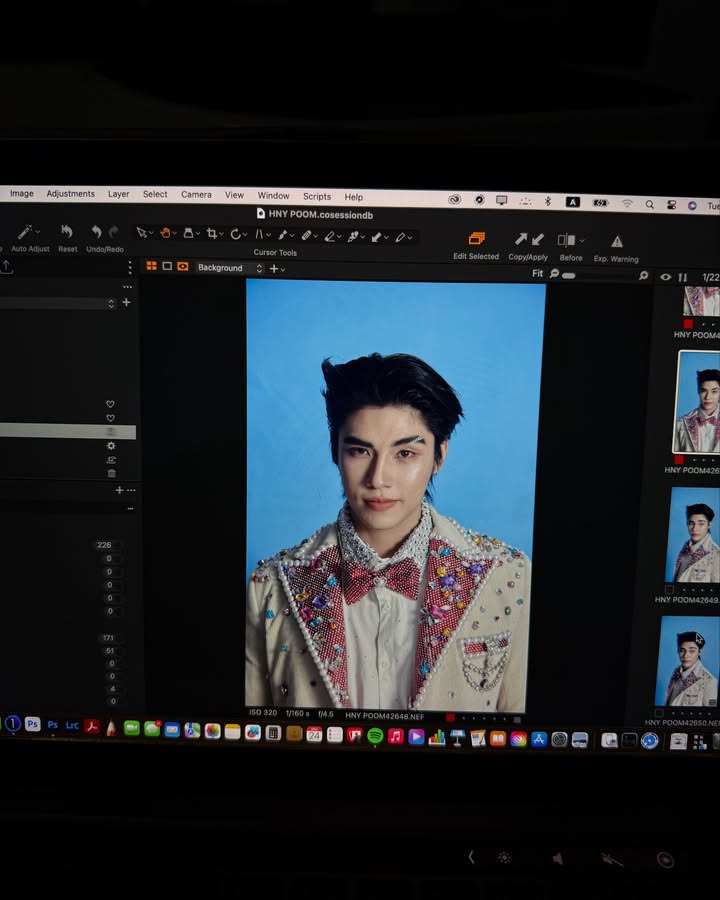Click the upper heart icon in left panel
720x900 pixels.
click(x=110, y=404)
